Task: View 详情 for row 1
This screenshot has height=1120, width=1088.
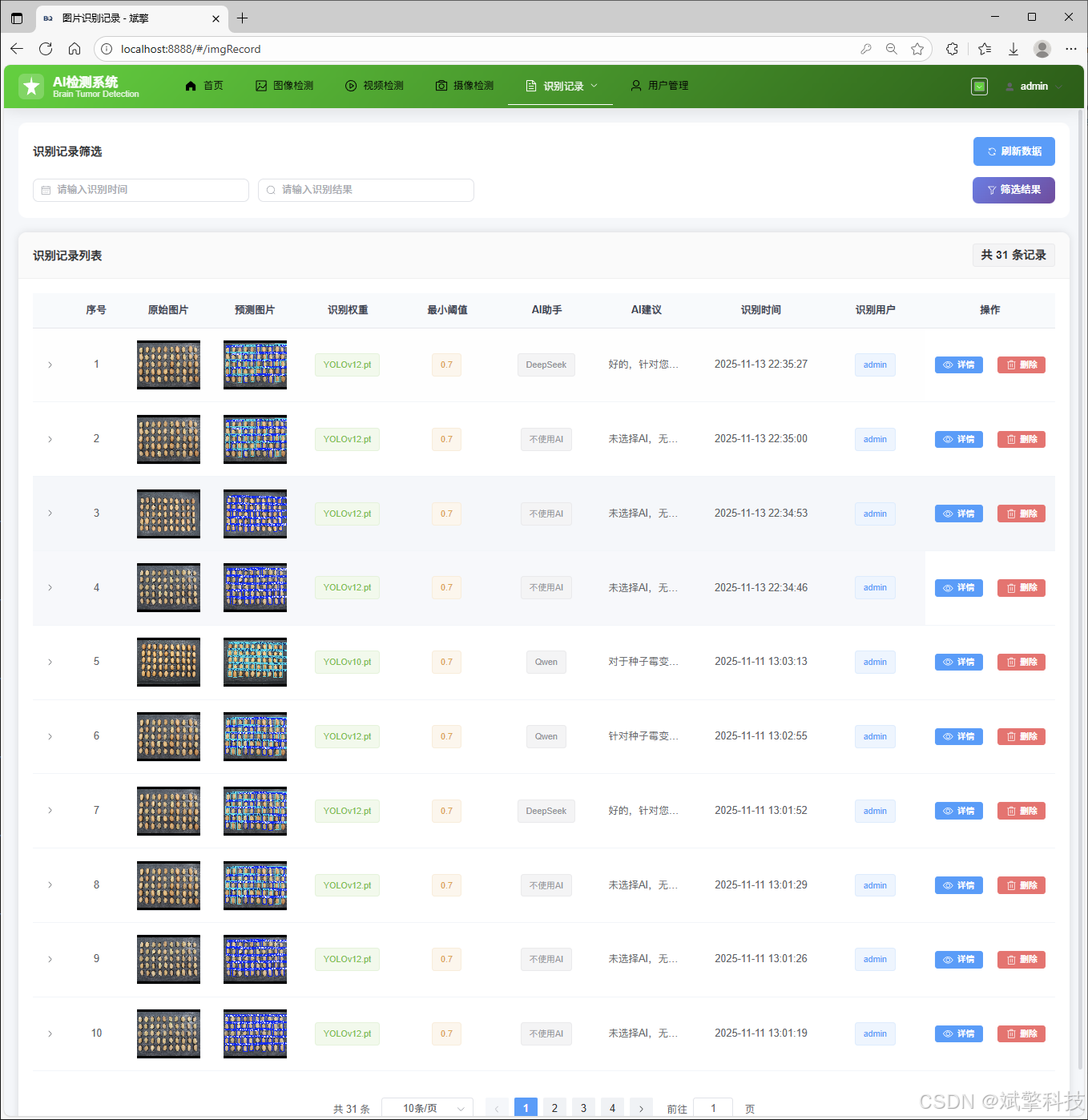Action: click(959, 365)
